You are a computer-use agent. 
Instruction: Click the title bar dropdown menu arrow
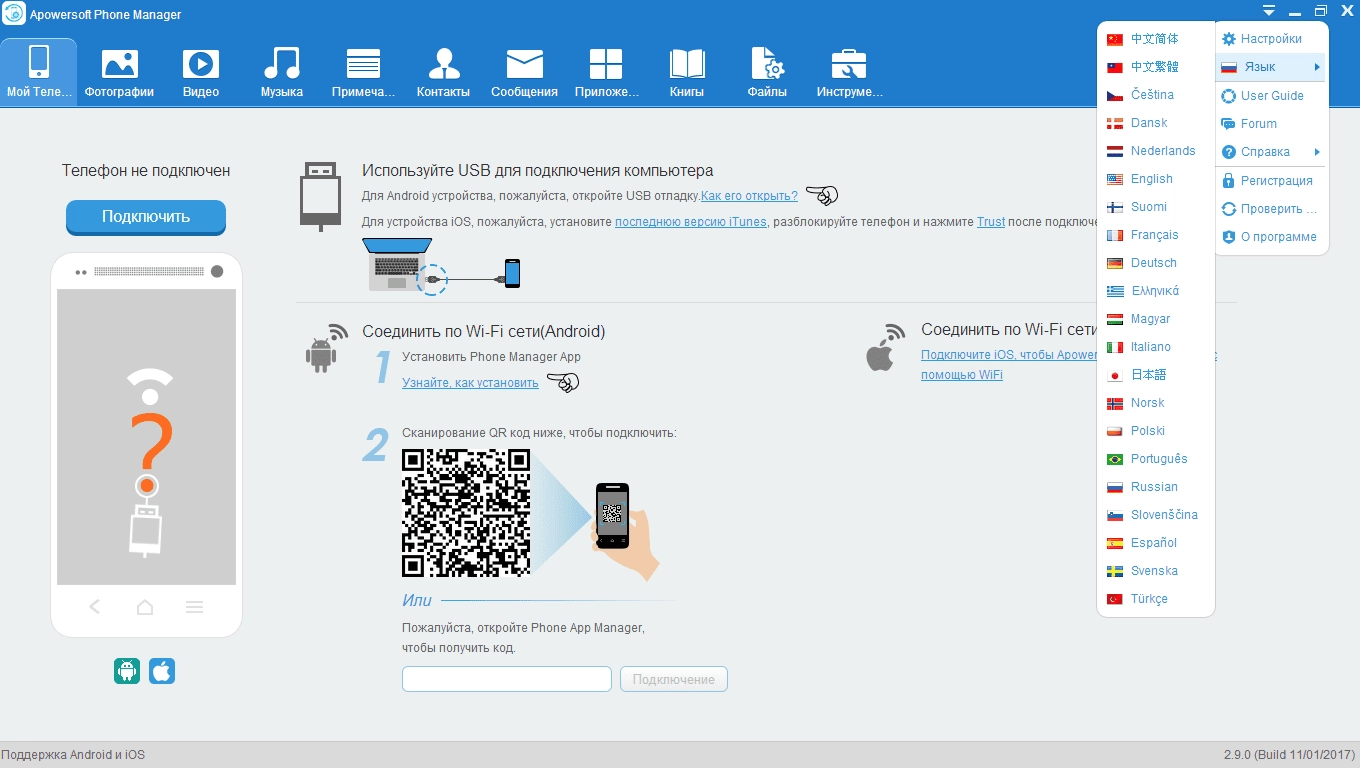point(1269,11)
